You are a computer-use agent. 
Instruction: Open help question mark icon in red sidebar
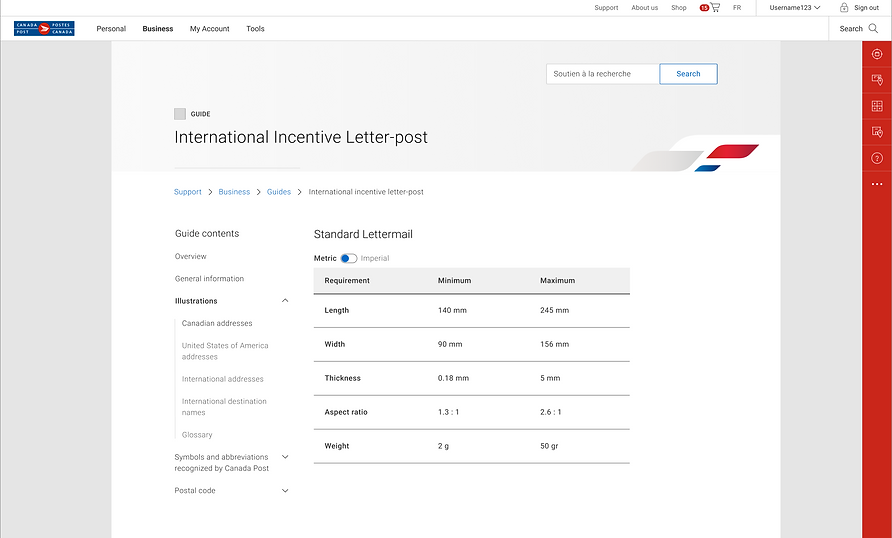pyautogui.click(x=877, y=158)
